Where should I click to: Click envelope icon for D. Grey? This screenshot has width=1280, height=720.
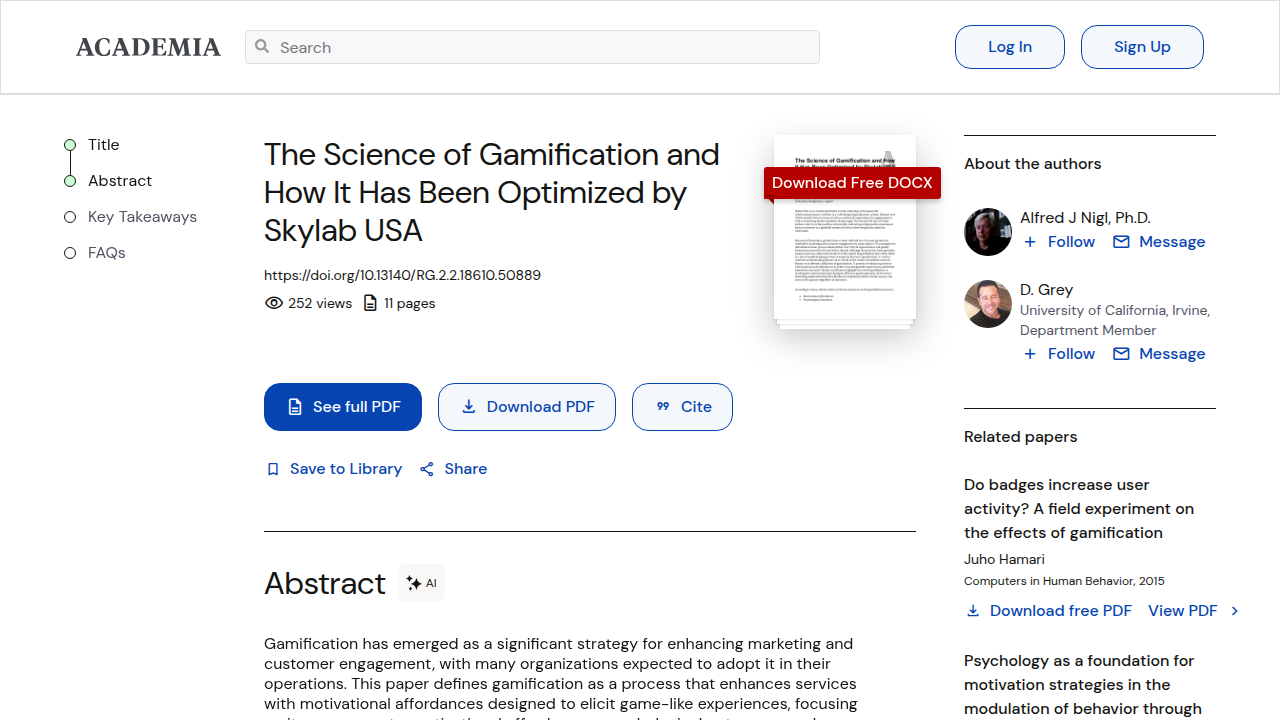[x=1121, y=354]
